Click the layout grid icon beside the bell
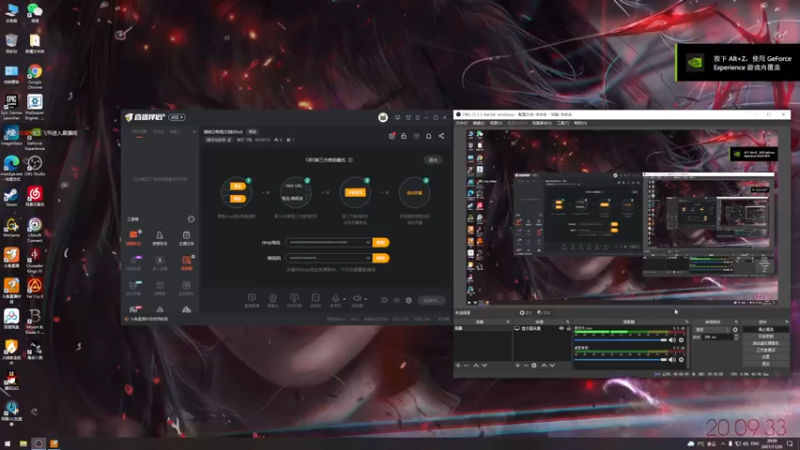 pyautogui.click(x=416, y=136)
